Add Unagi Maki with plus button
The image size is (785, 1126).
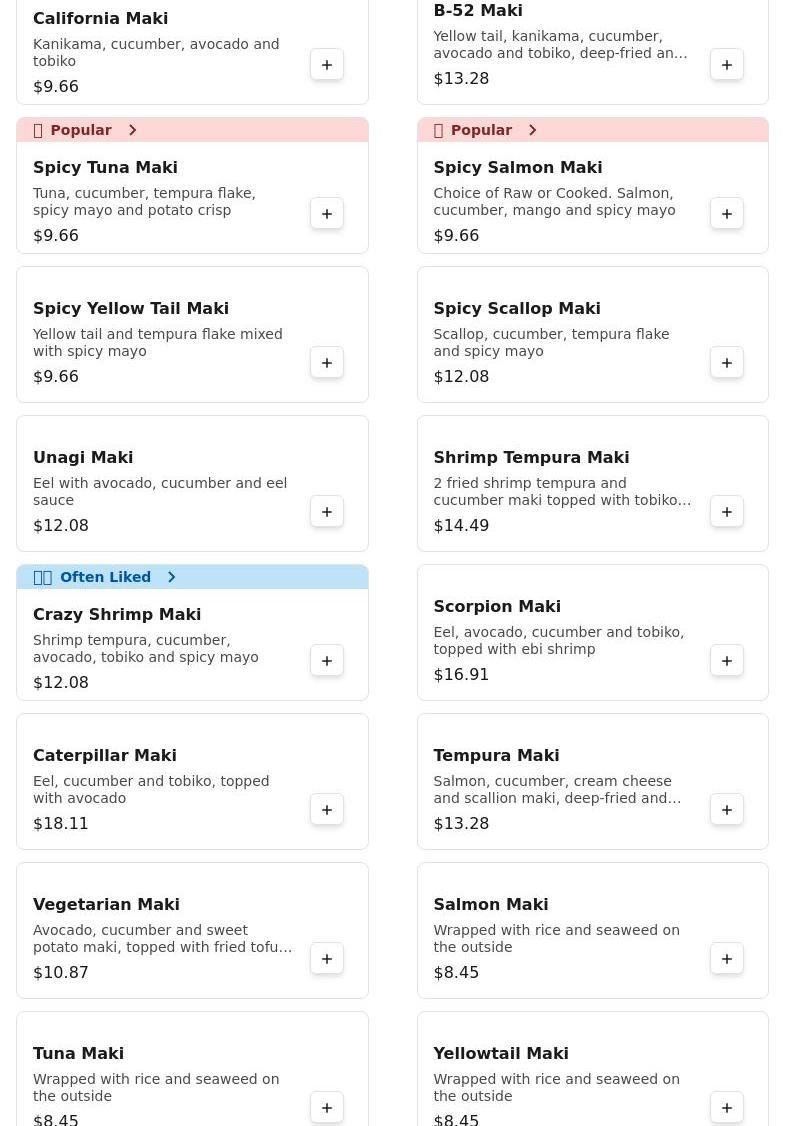(327, 512)
